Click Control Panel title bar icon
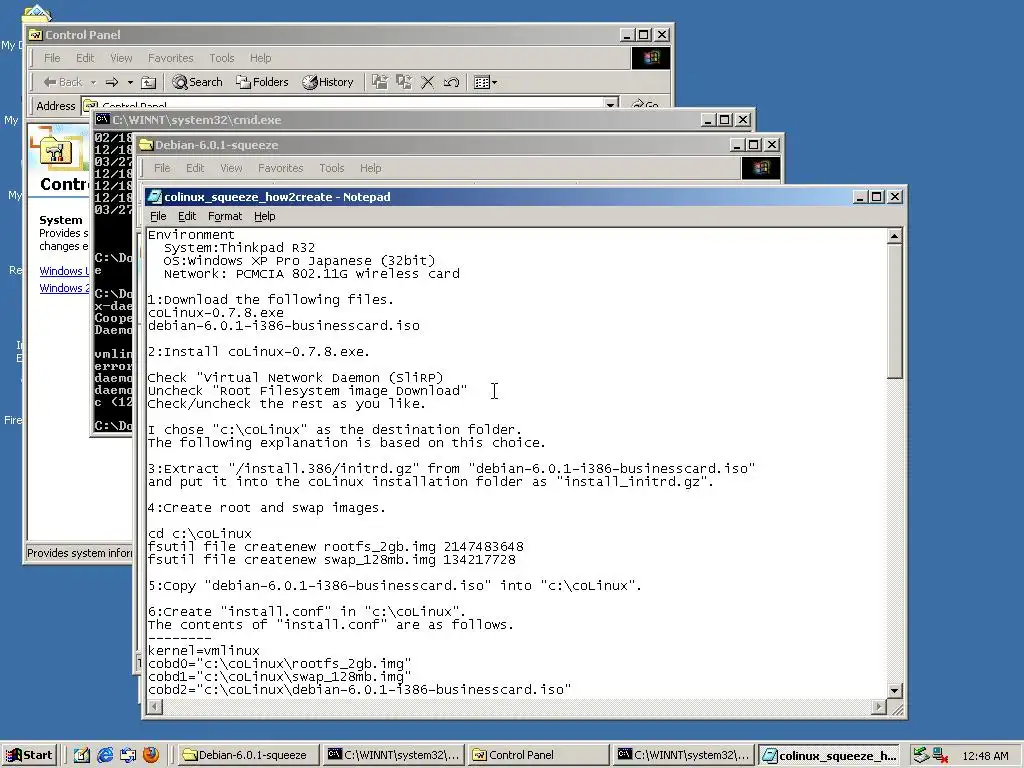The image size is (1024, 768). pyautogui.click(x=36, y=35)
